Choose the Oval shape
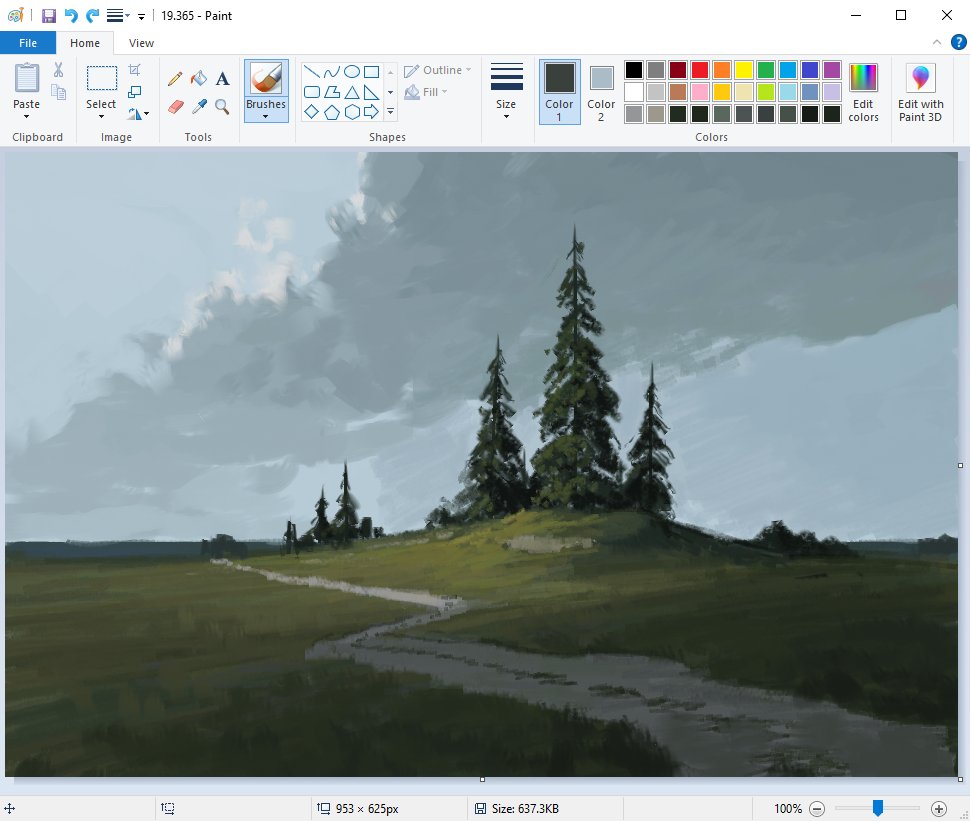Viewport: 971px width, 822px height. (x=352, y=71)
